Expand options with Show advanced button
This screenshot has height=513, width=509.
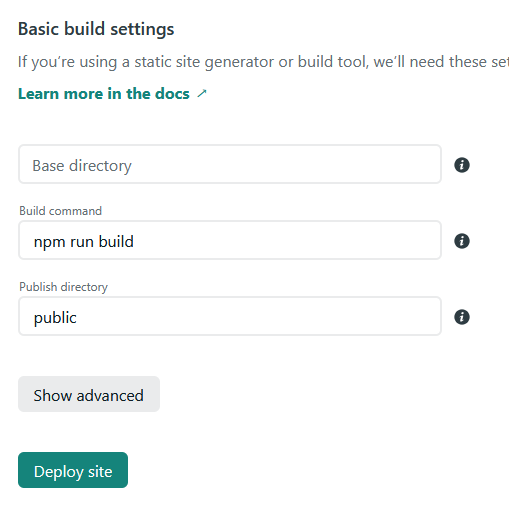pyautogui.click(x=89, y=394)
